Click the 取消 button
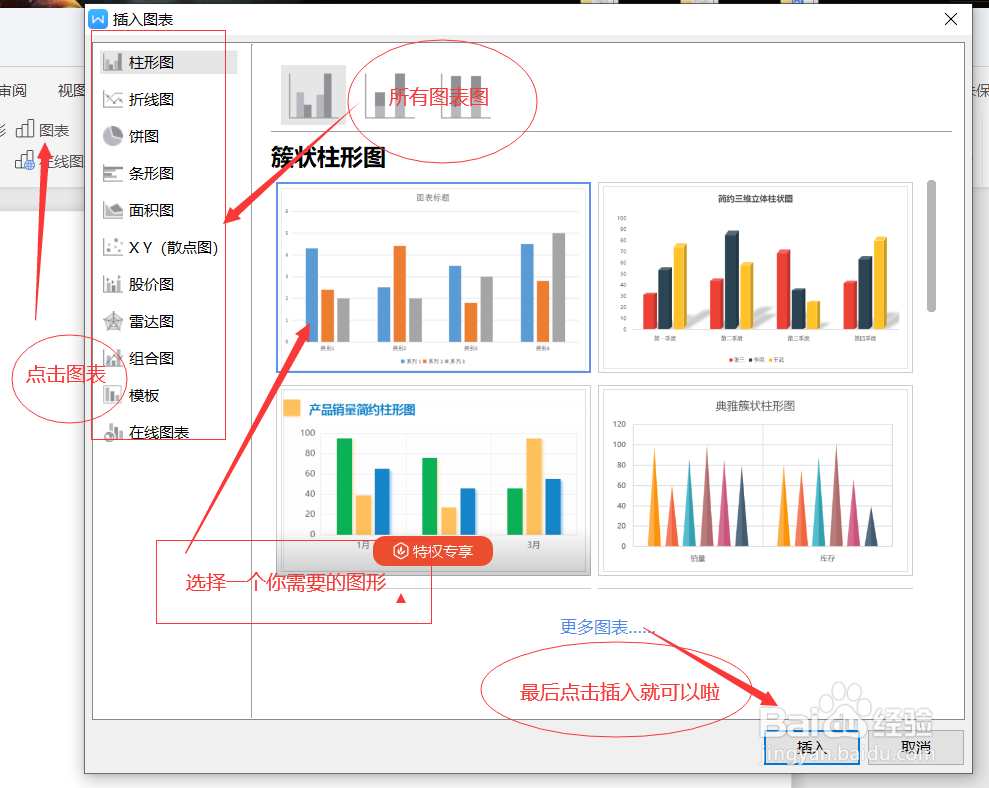The image size is (989, 788). pos(916,748)
